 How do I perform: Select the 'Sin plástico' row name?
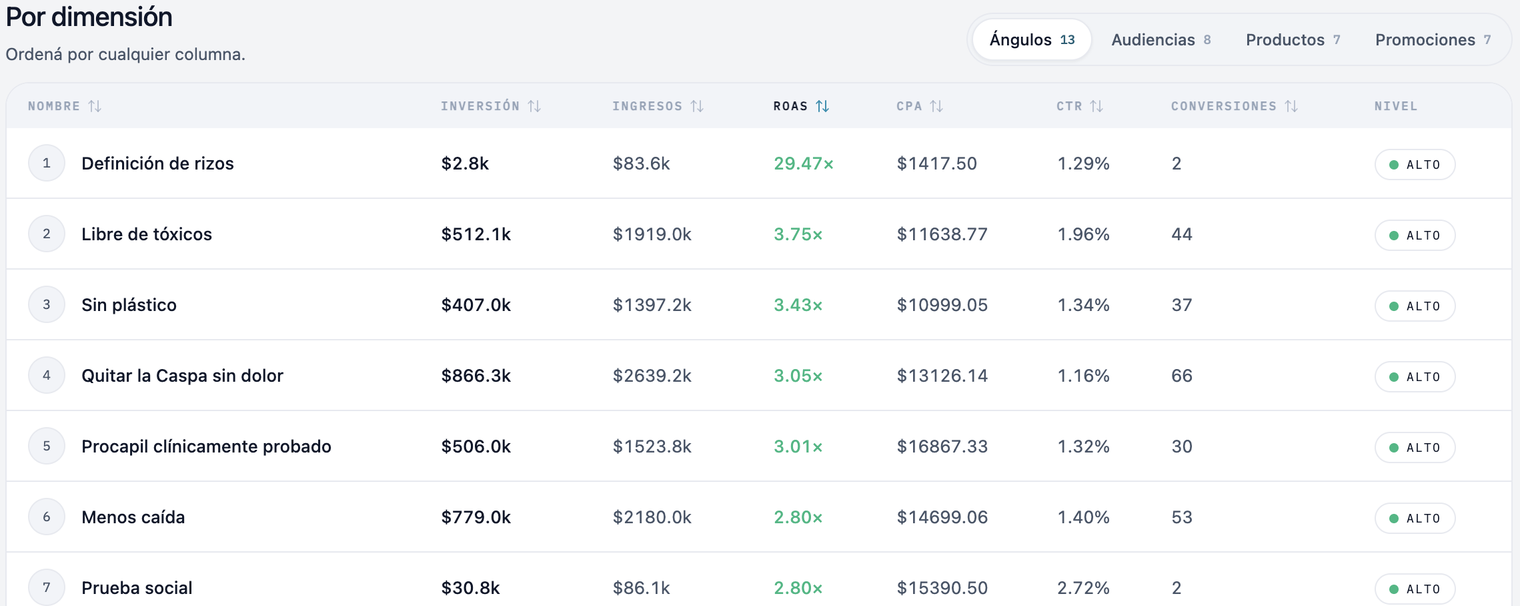[129, 305]
